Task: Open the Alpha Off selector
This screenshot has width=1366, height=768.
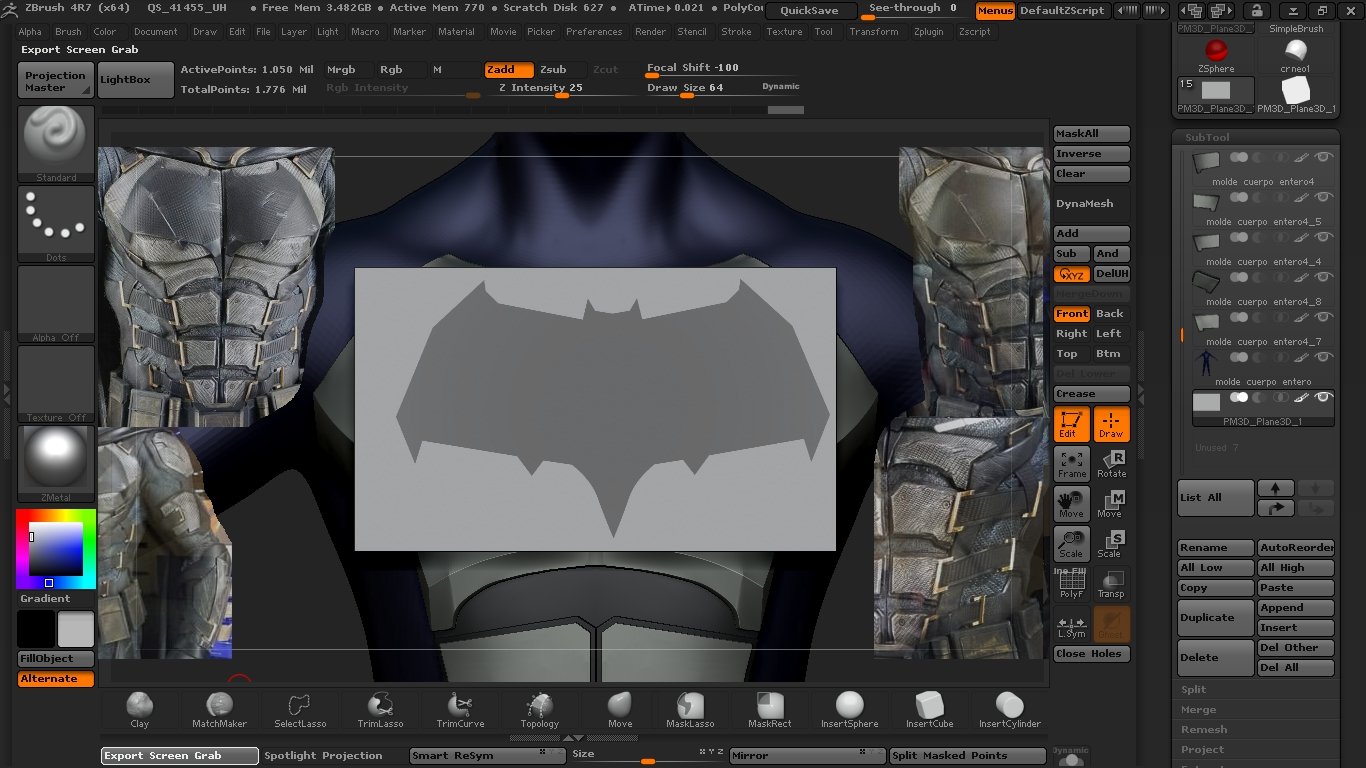Action: [56, 304]
